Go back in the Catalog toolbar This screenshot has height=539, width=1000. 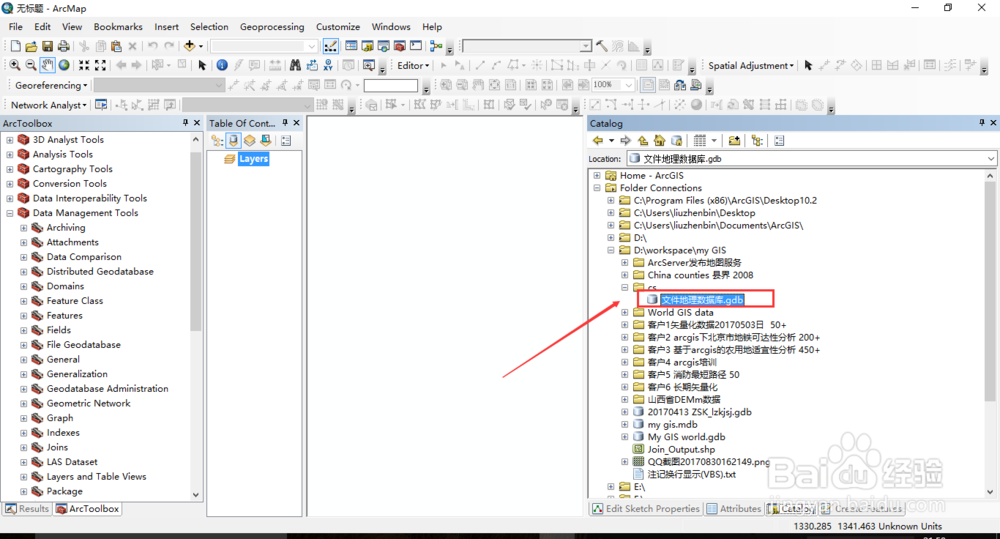click(598, 140)
